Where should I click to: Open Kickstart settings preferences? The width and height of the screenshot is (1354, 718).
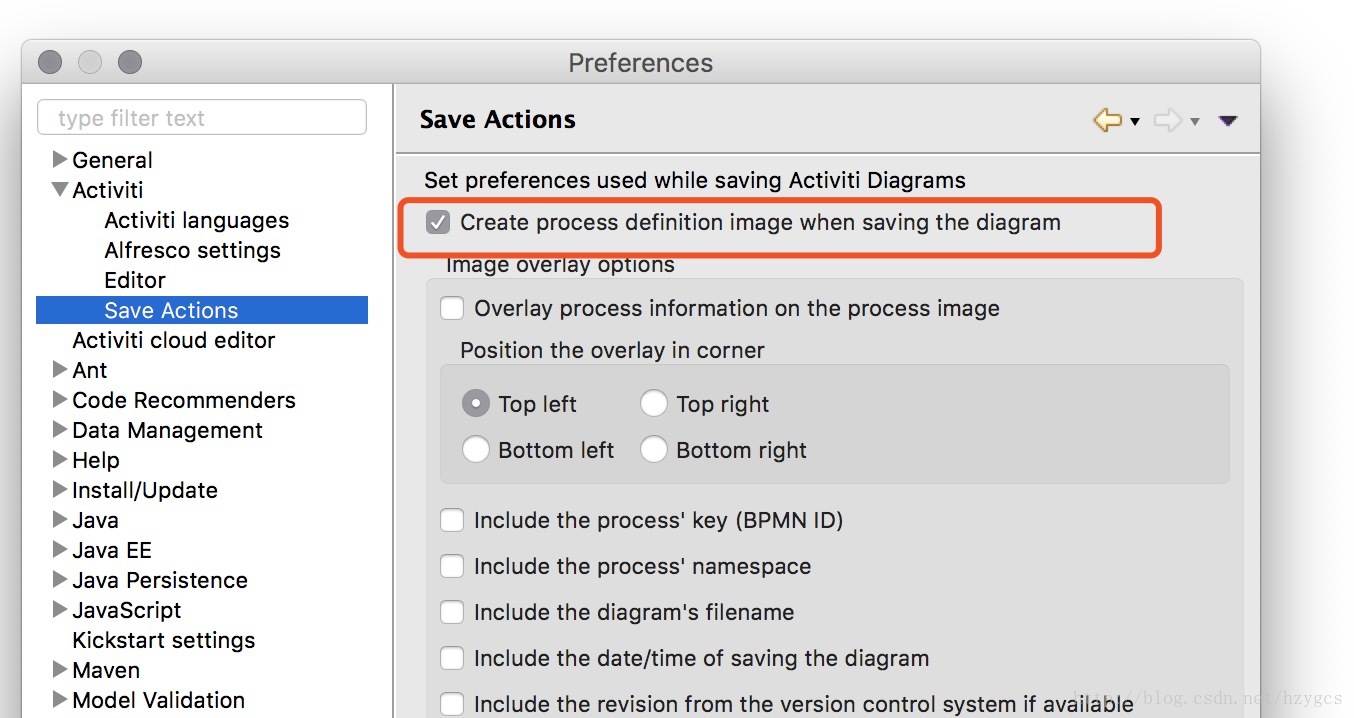tap(164, 640)
